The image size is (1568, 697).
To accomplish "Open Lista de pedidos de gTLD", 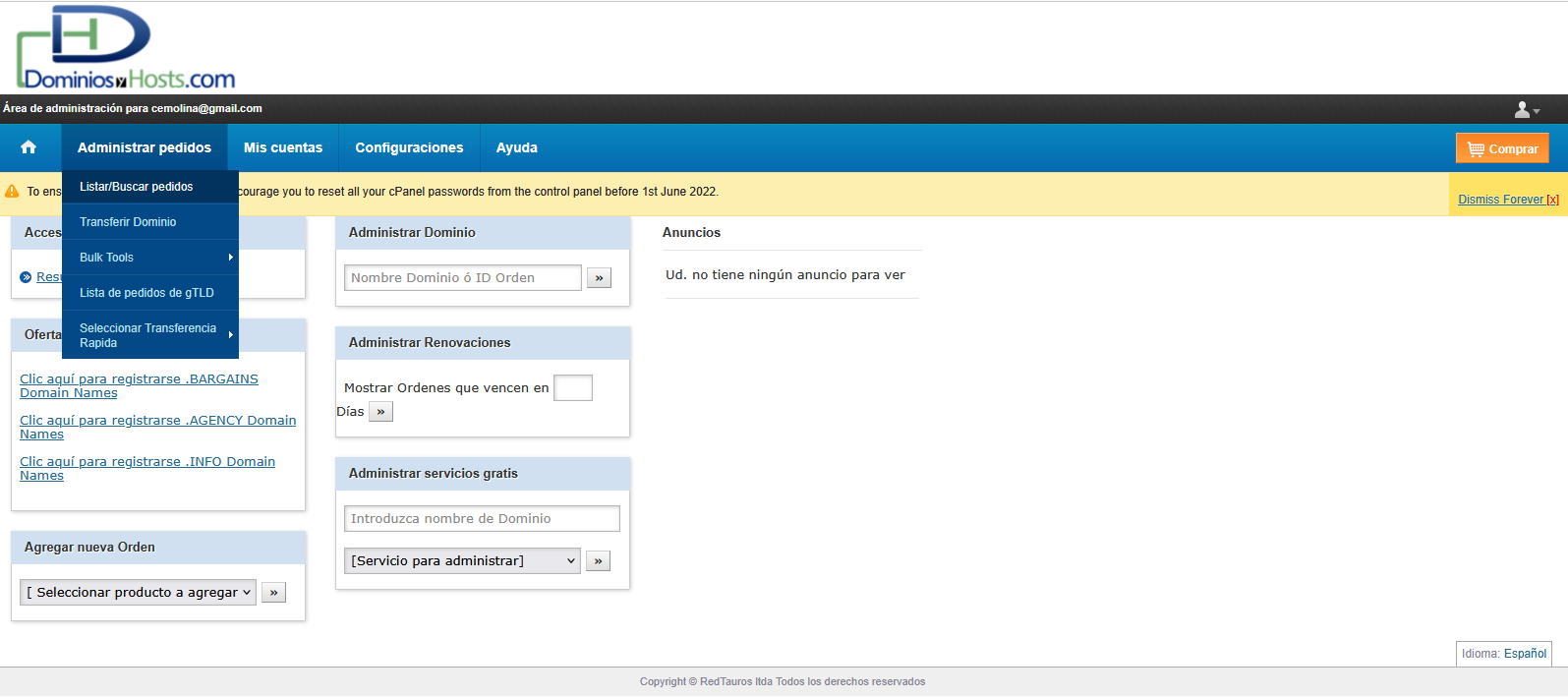I will (x=146, y=293).
